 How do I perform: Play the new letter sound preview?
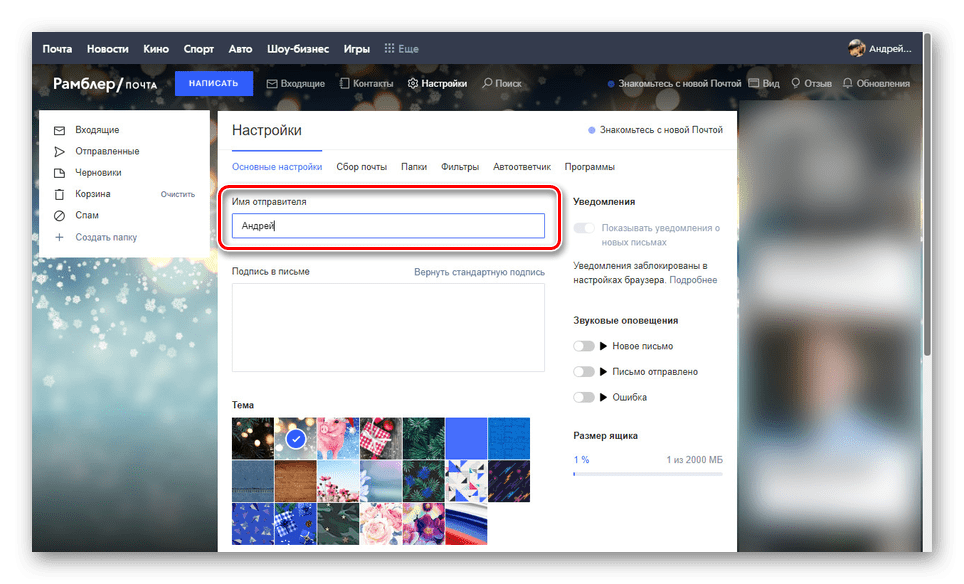(x=603, y=346)
